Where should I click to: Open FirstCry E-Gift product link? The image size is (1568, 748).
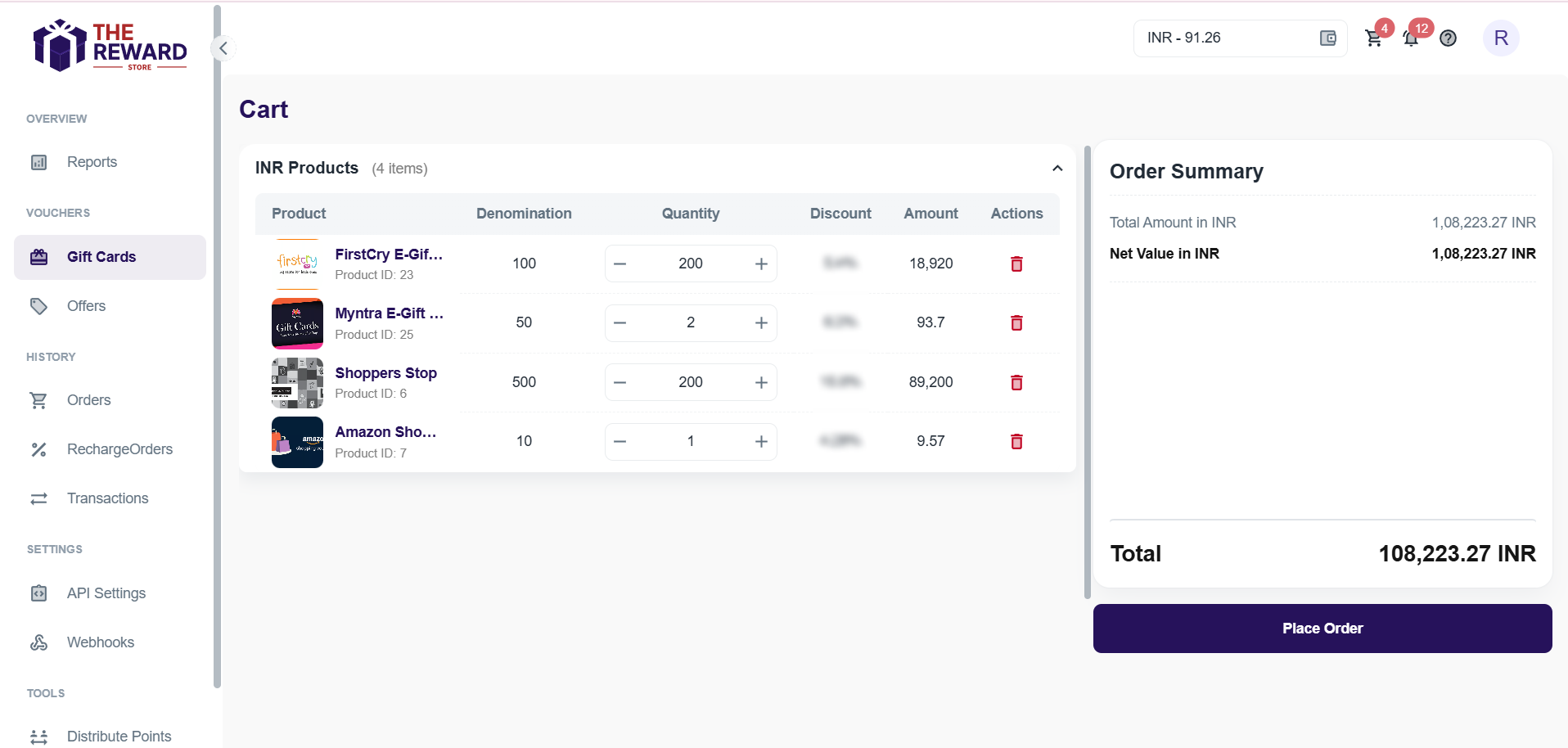pos(389,255)
